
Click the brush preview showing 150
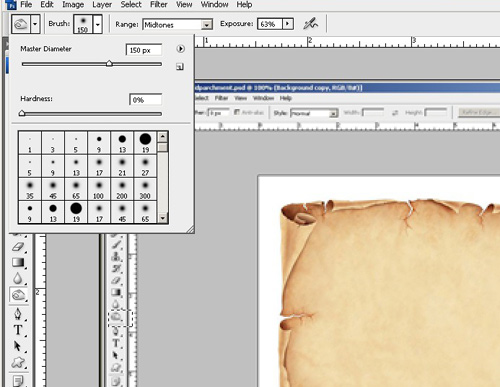point(83,24)
